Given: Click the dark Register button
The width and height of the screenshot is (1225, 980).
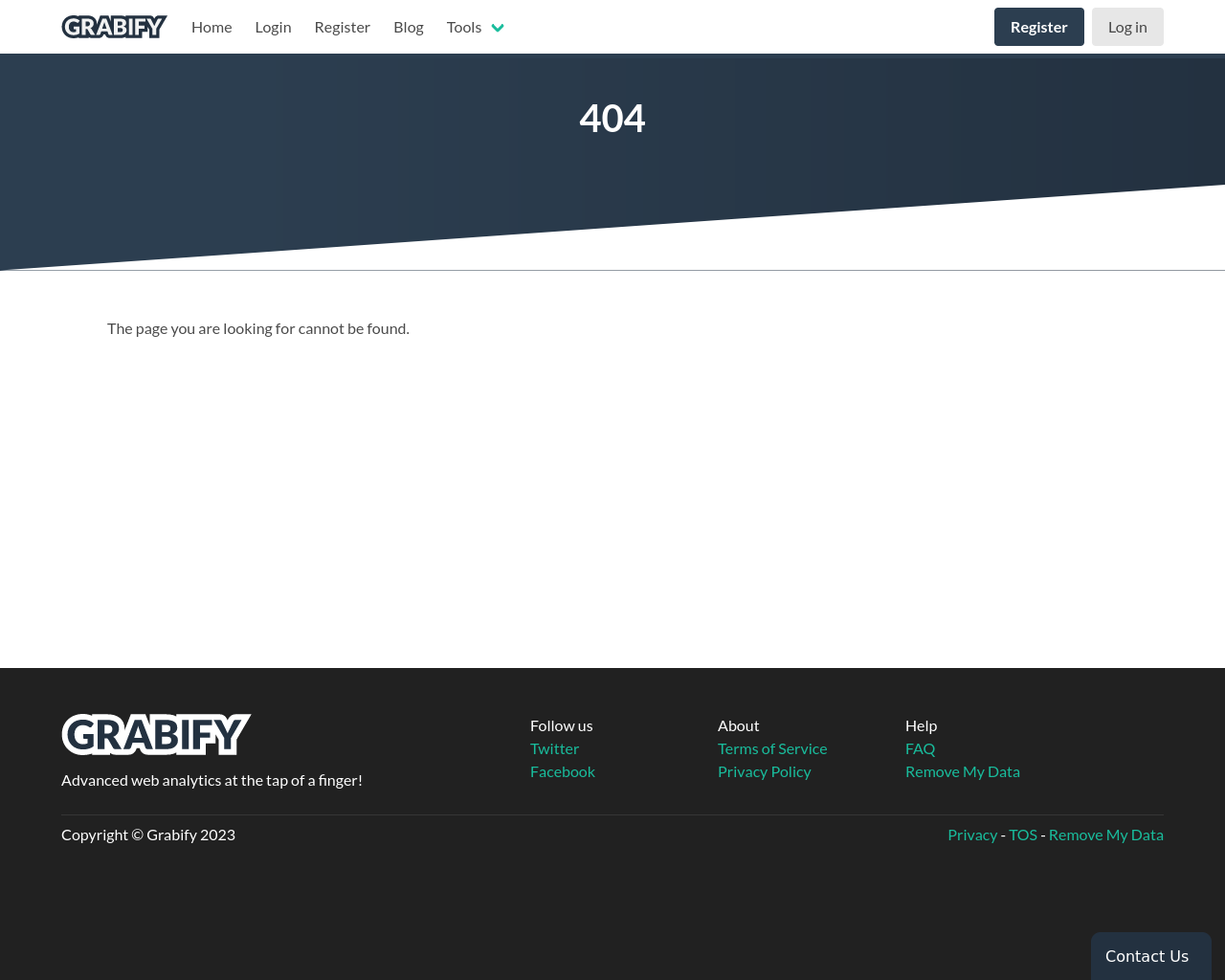Looking at the screenshot, I should point(1039,27).
